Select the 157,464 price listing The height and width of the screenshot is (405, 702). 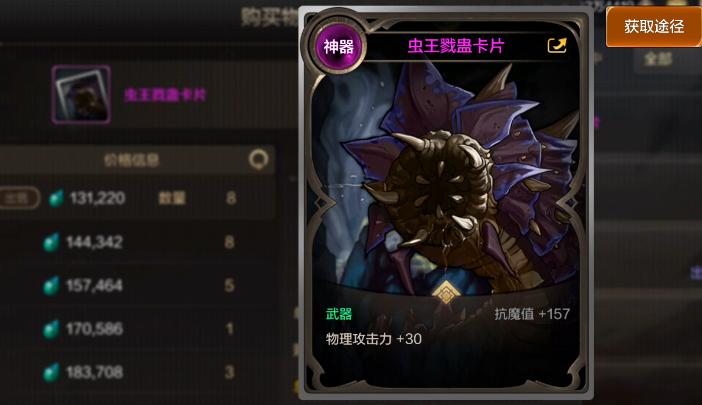tap(138, 286)
